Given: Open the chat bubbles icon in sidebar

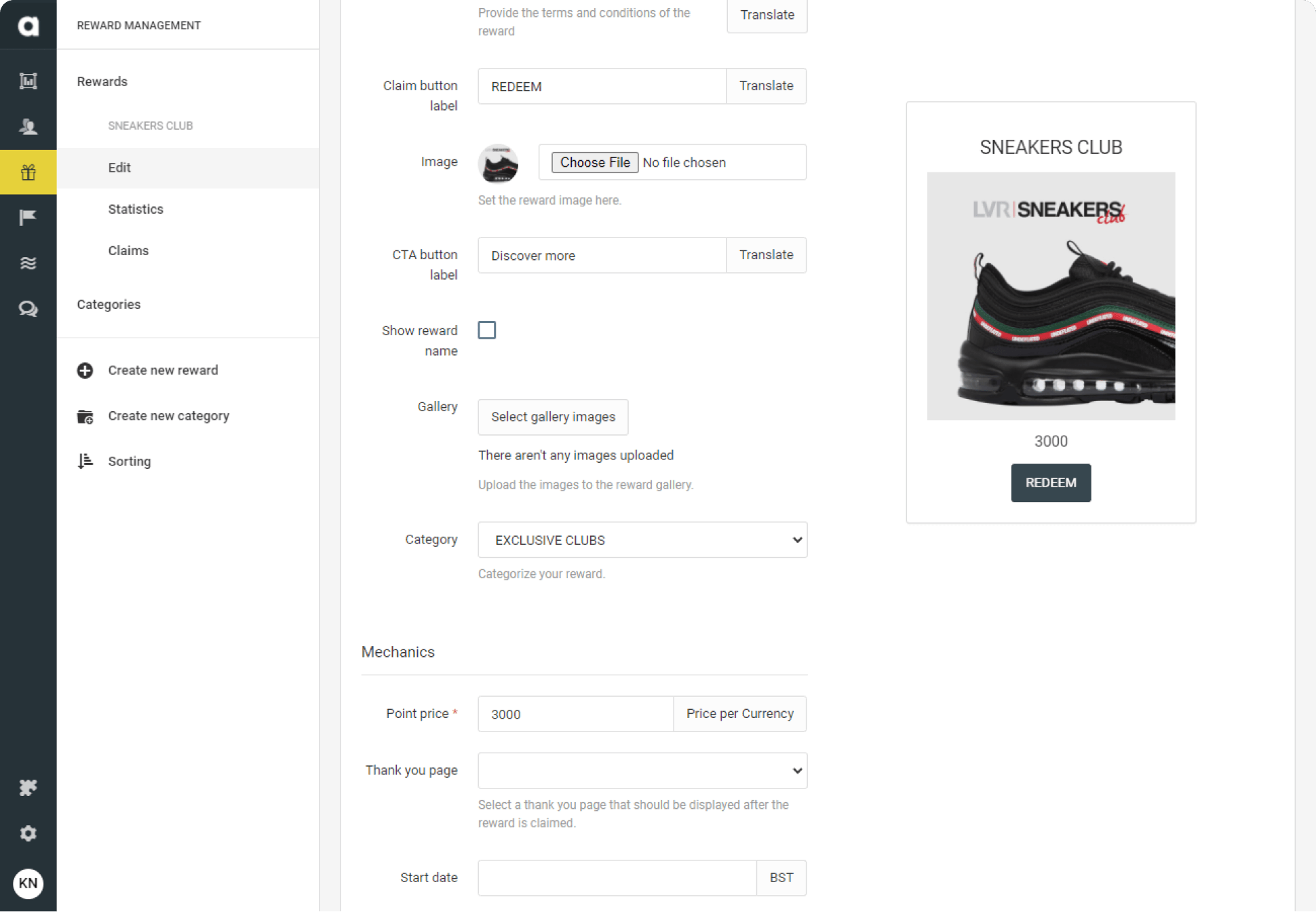Looking at the screenshot, I should [x=28, y=309].
